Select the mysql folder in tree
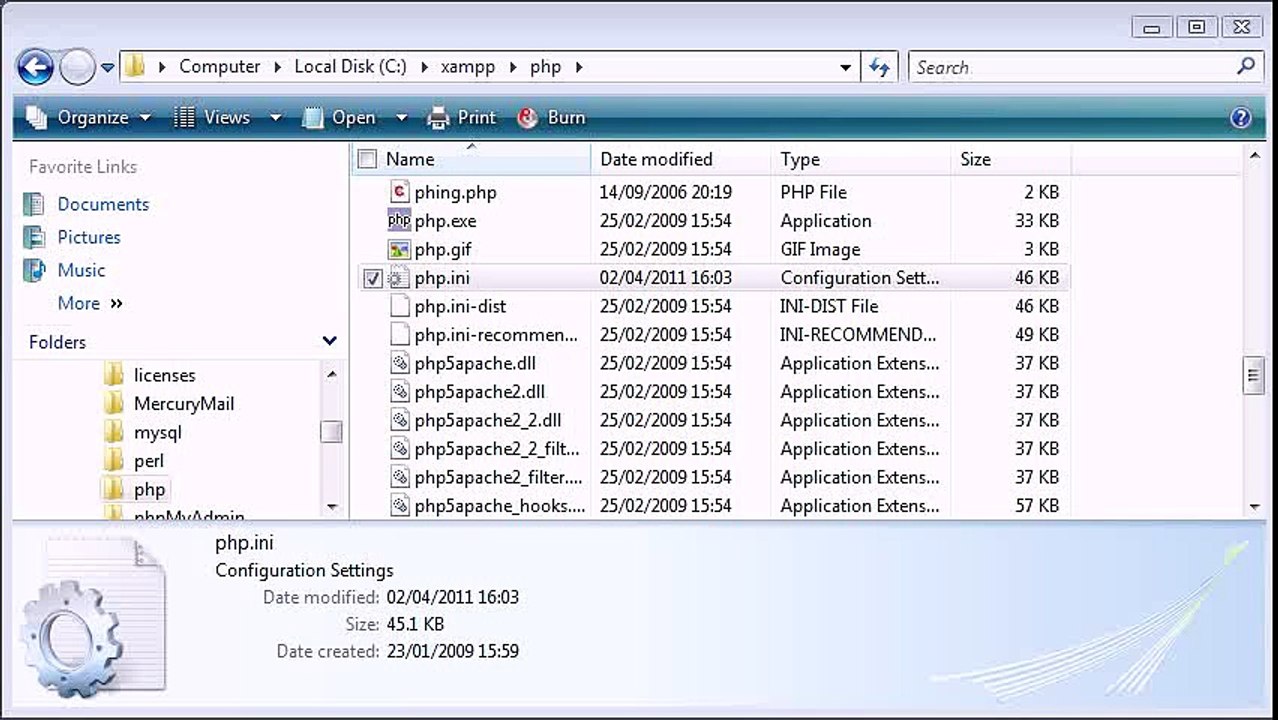This screenshot has width=1278, height=720. pos(158,433)
